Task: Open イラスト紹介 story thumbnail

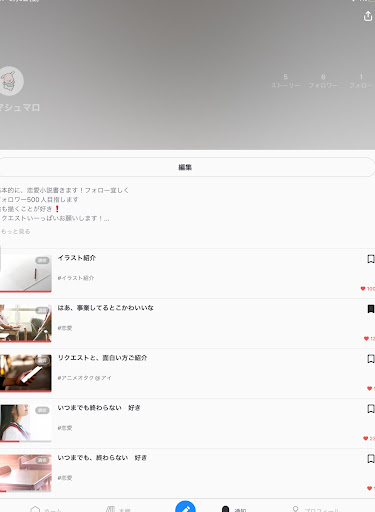Action: point(26,273)
